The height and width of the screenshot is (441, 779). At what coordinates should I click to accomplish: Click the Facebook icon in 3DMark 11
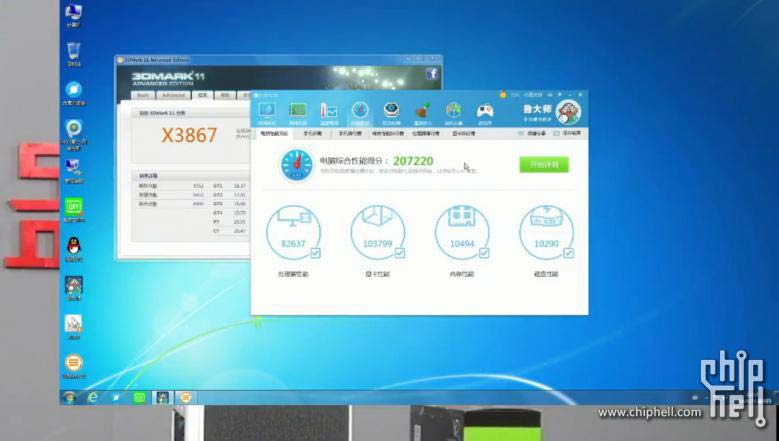coord(432,74)
